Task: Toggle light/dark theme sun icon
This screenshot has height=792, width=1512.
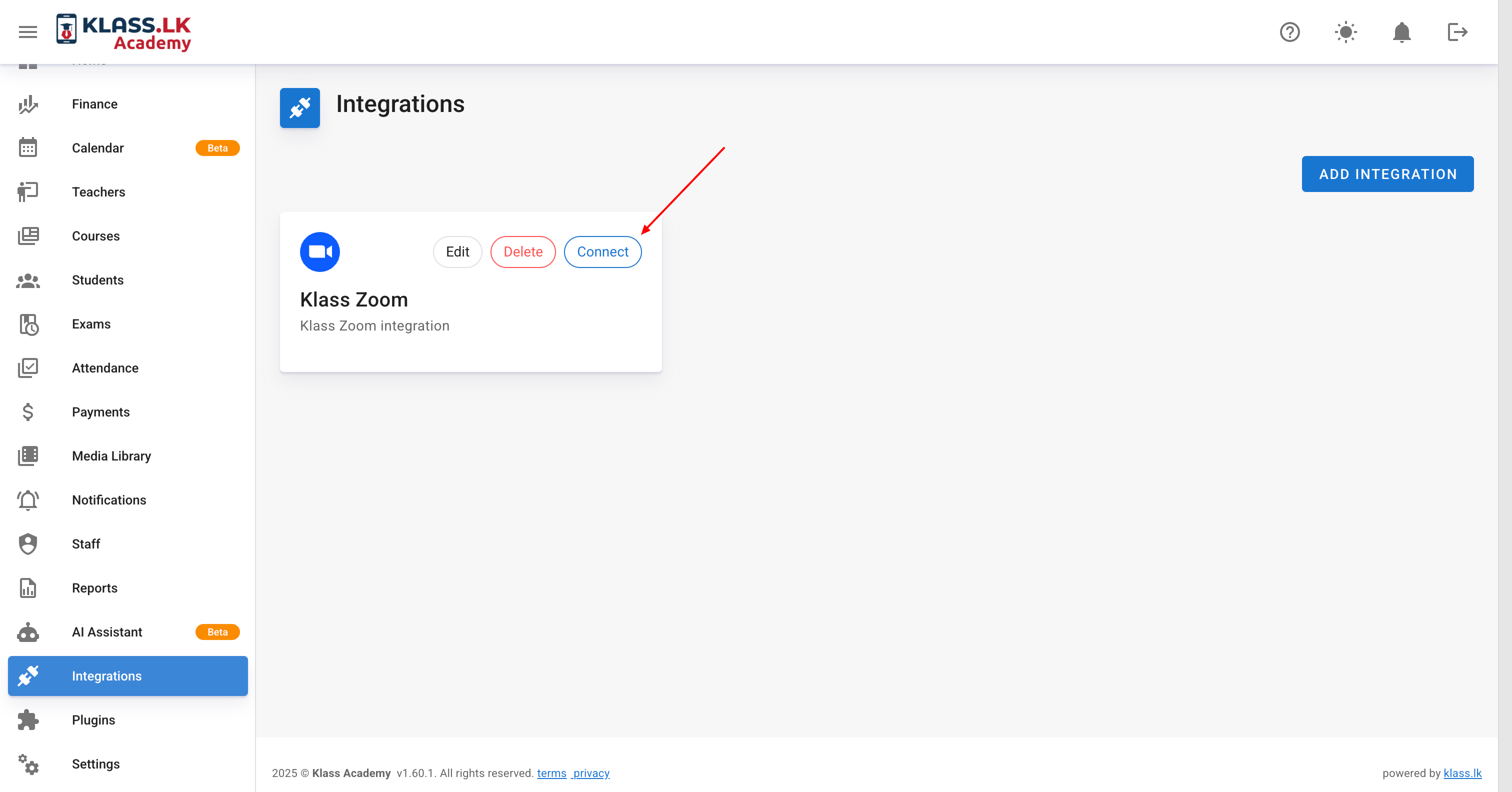Action: 1345,31
